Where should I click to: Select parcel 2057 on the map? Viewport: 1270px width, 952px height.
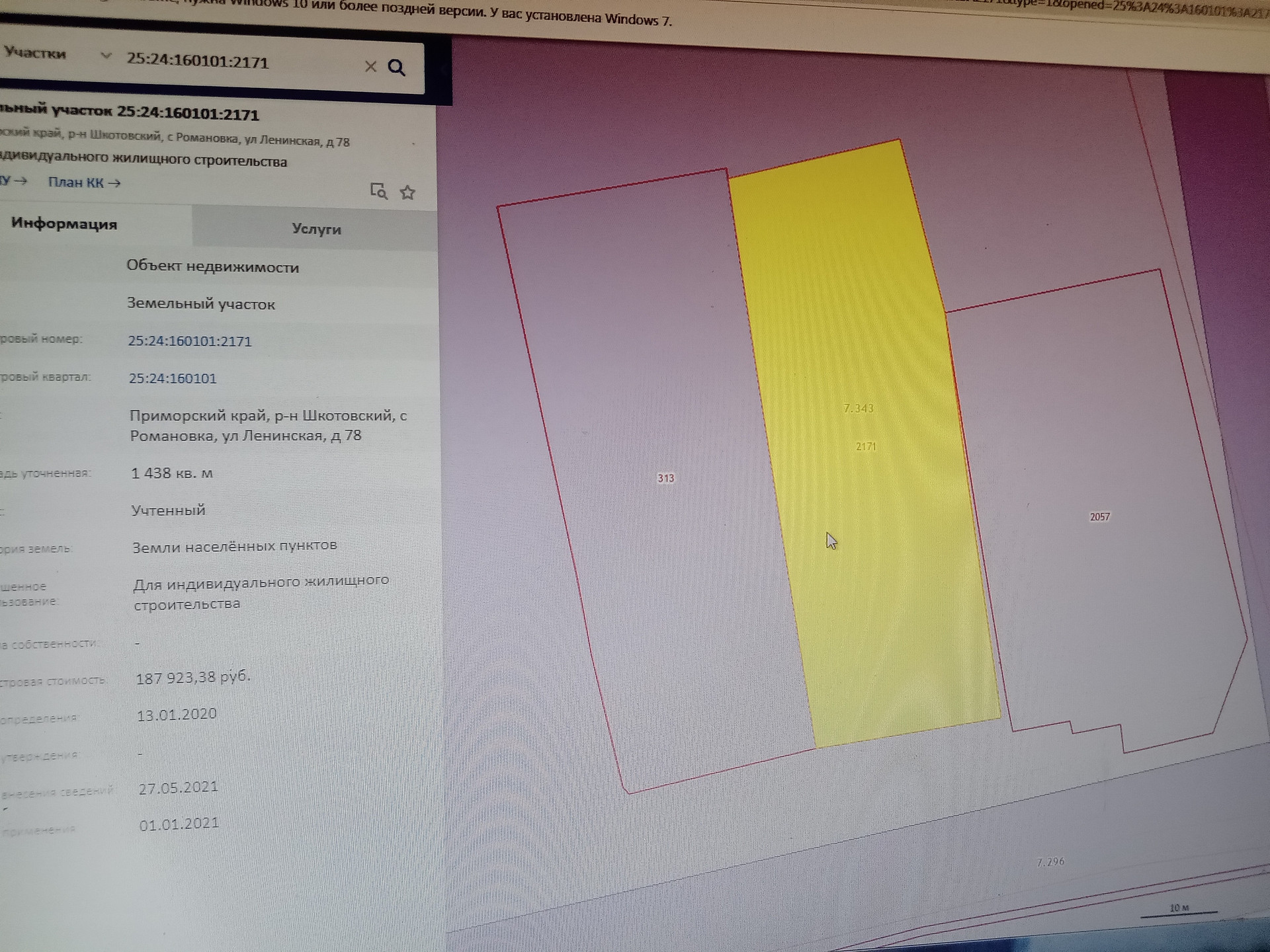1099,517
